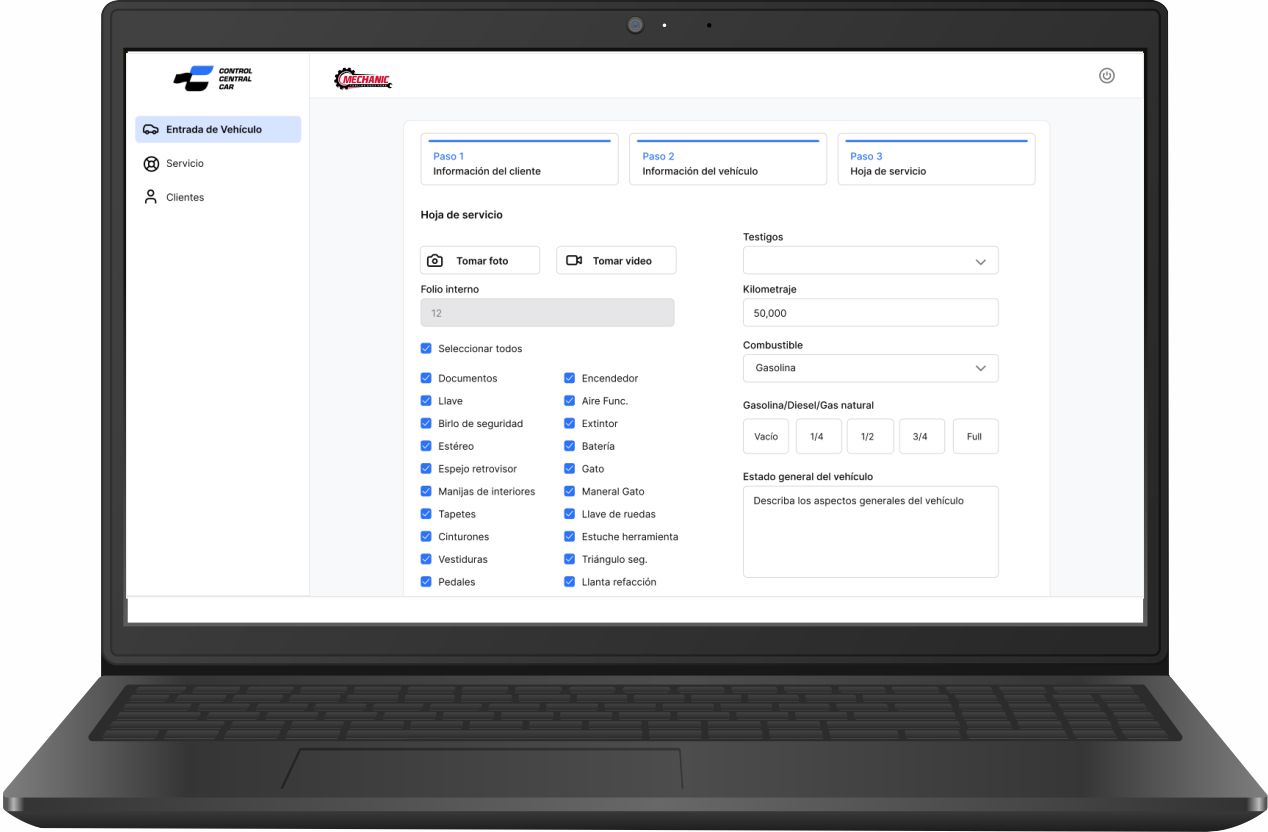This screenshot has width=1268, height=832.
Task: Select the Vacío fuel level button
Action: (766, 437)
